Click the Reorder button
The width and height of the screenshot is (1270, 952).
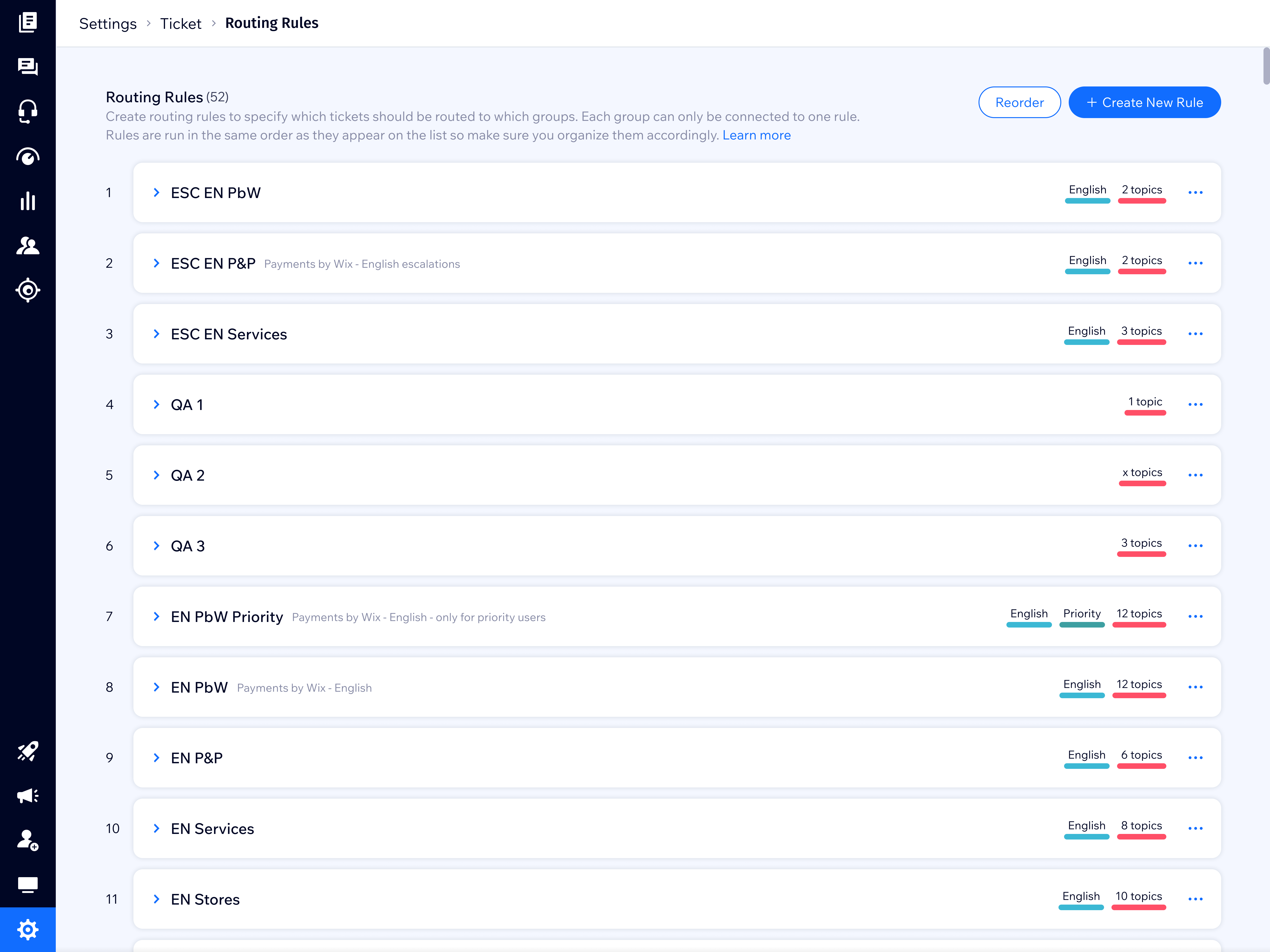coord(1019,102)
